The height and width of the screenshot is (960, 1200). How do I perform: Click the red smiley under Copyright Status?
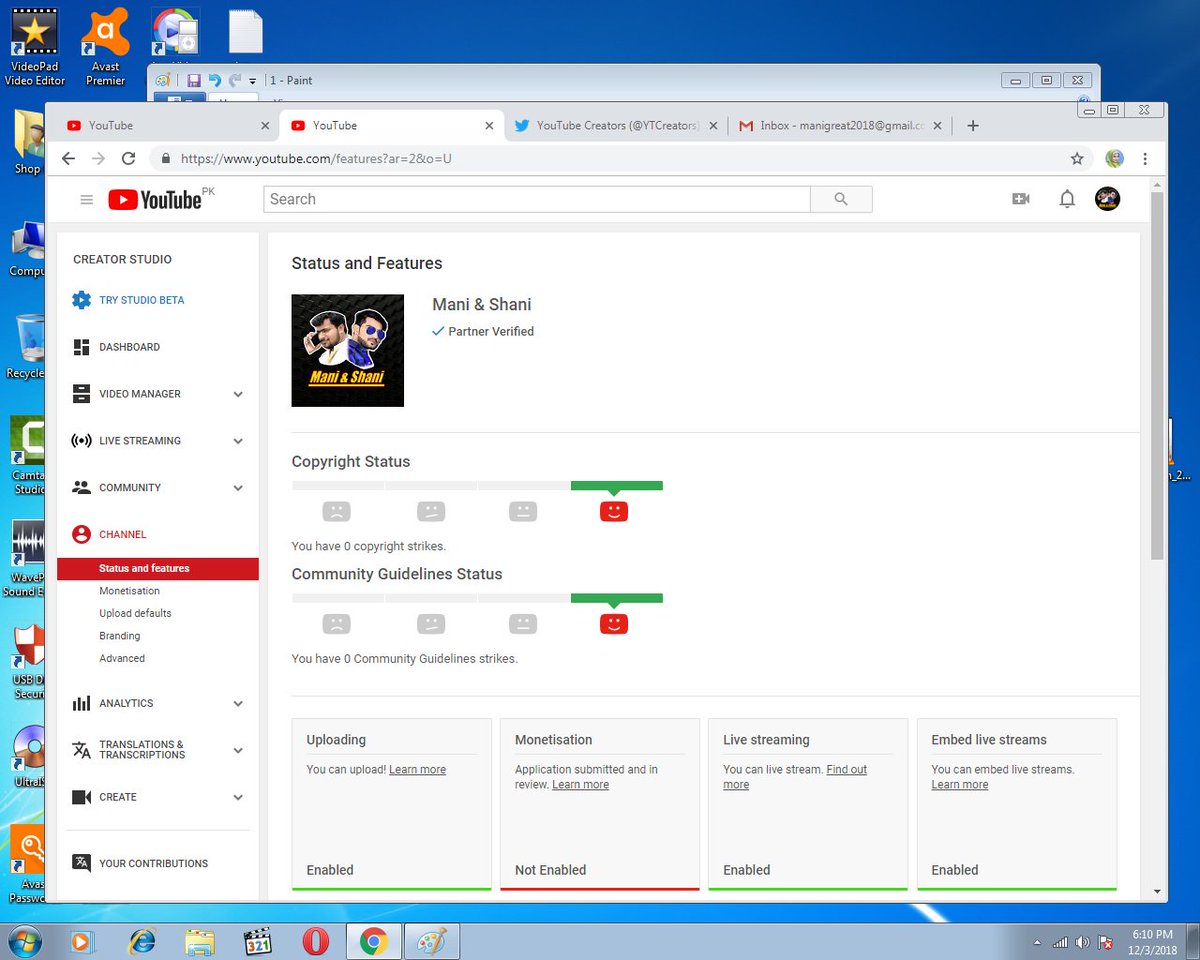(613, 511)
